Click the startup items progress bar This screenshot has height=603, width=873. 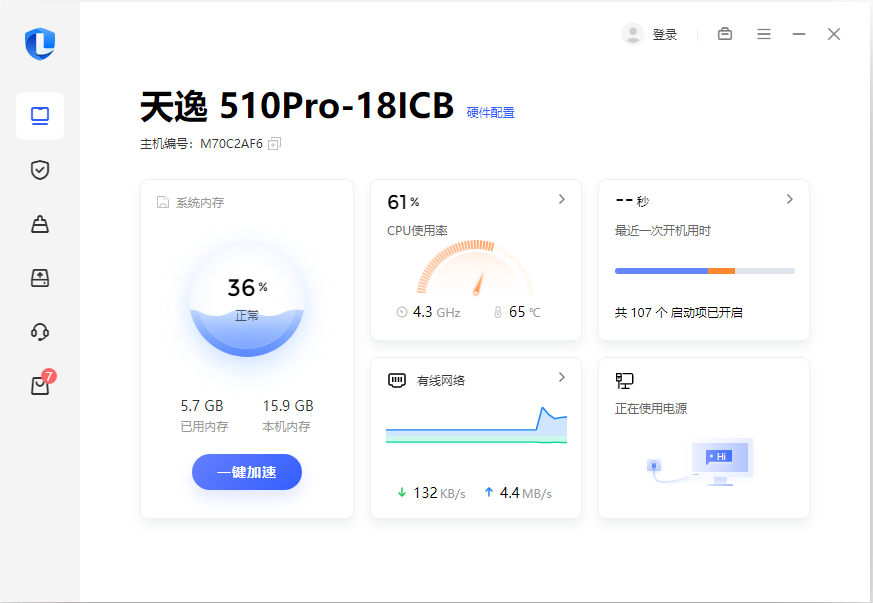[x=704, y=270]
